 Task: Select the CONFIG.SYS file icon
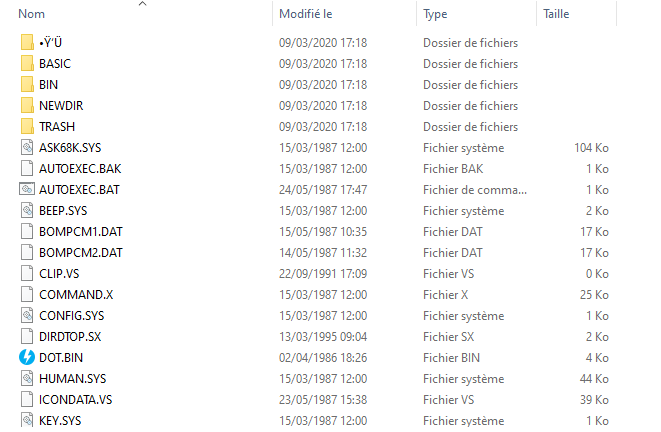point(27,315)
